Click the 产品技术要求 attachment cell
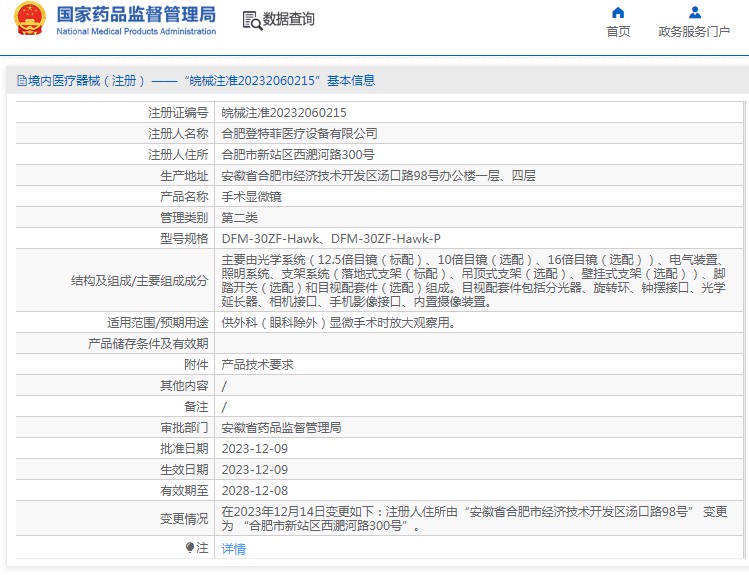Screen dimensions: 749x575 (257, 365)
